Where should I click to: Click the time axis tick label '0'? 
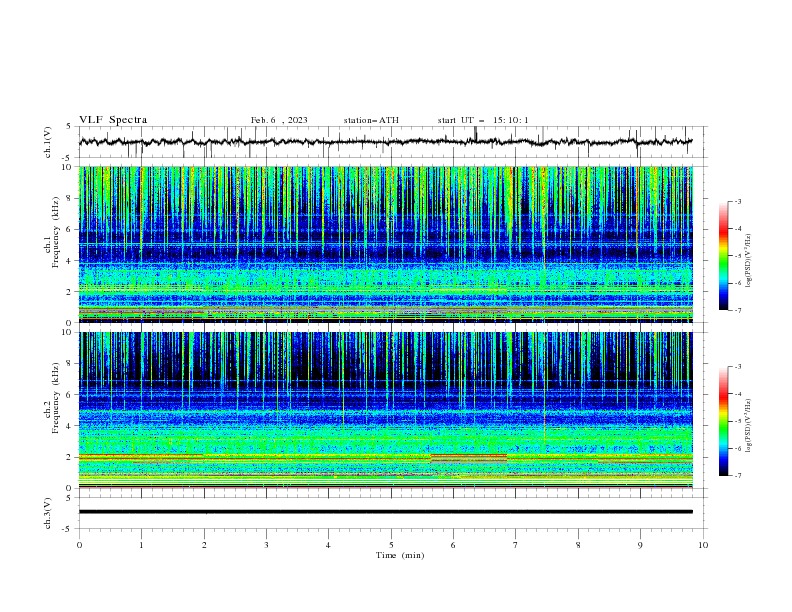[x=79, y=545]
